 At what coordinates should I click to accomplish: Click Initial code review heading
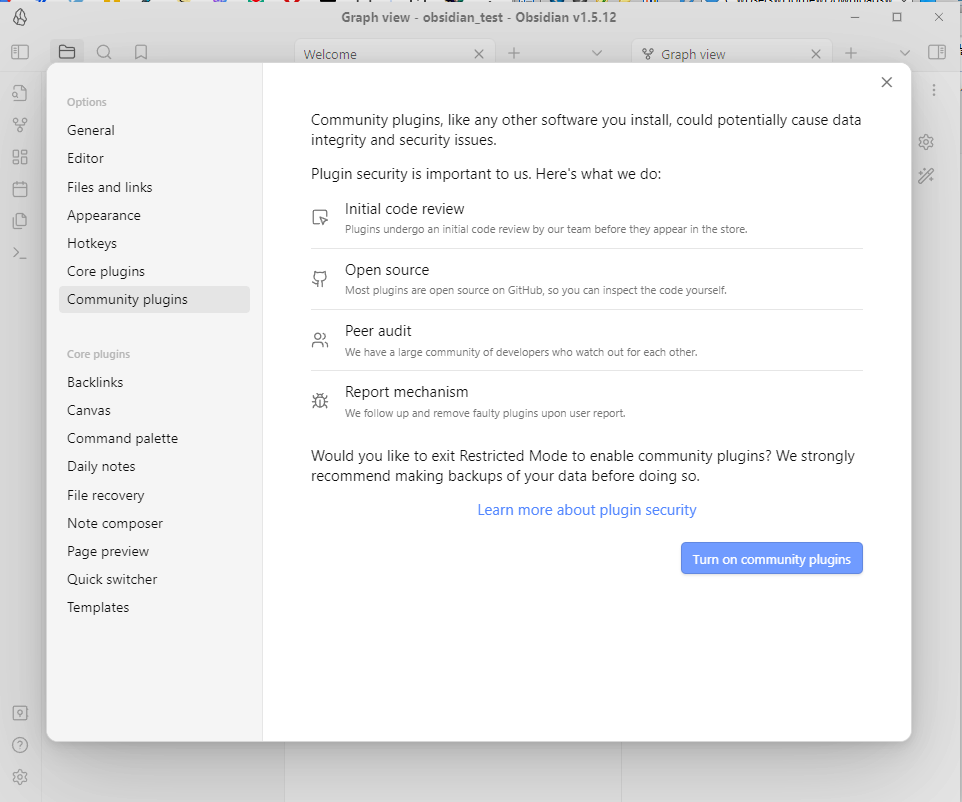point(404,209)
